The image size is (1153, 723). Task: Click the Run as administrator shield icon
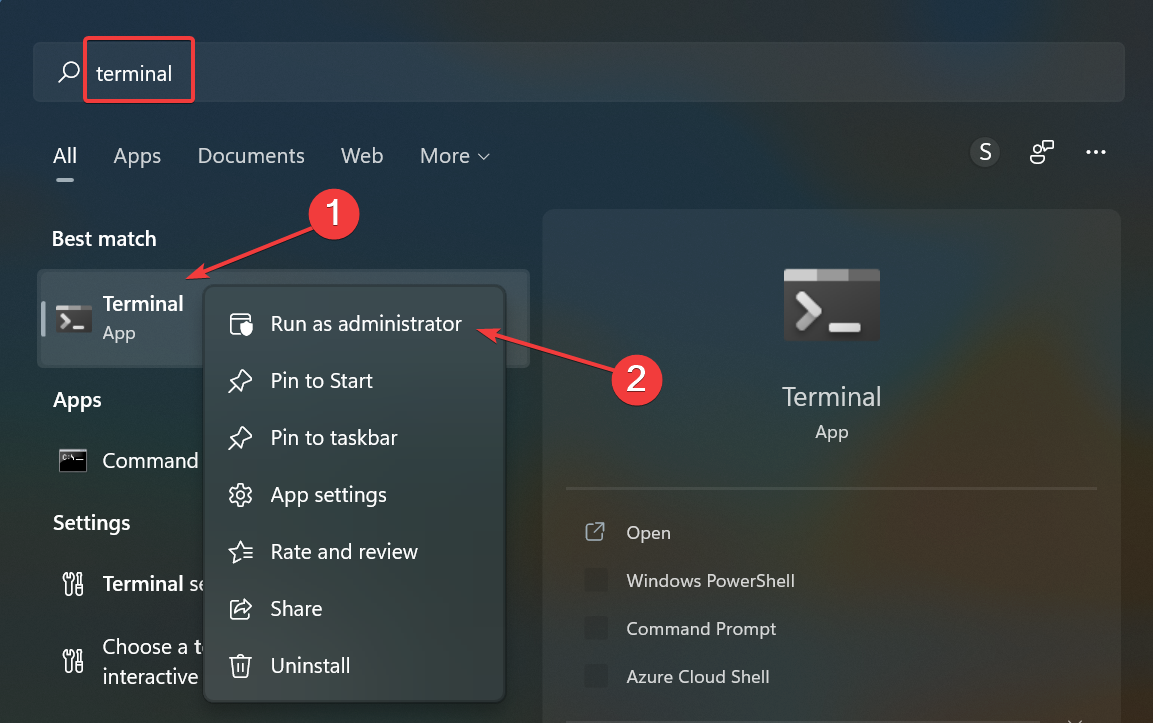240,324
